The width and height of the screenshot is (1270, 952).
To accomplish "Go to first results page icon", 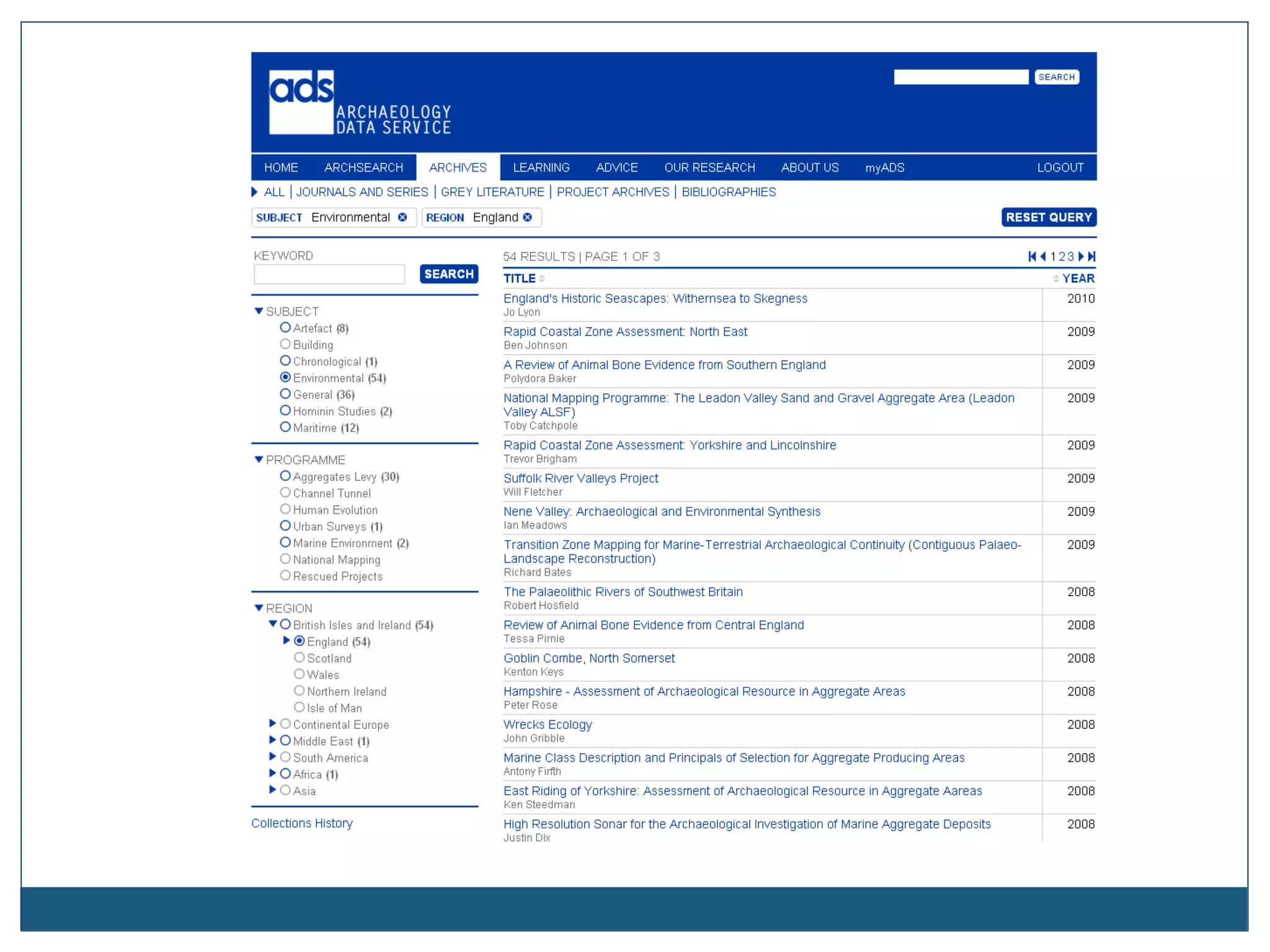I will tap(1032, 257).
